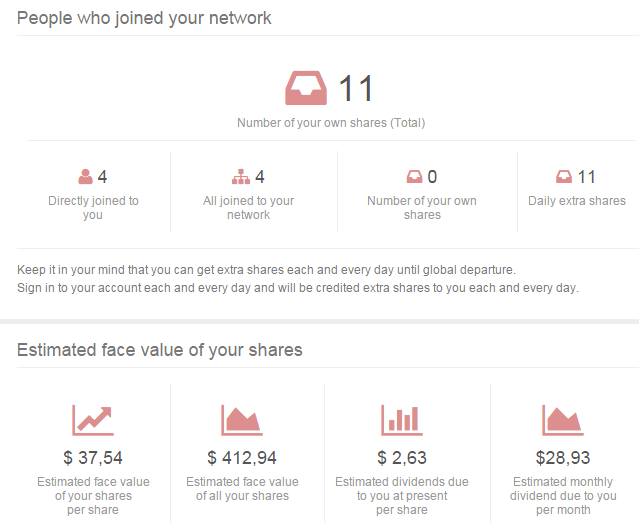Click area chart icon above $28,93
Image resolution: width=640 pixels, height=523 pixels.
562,419
